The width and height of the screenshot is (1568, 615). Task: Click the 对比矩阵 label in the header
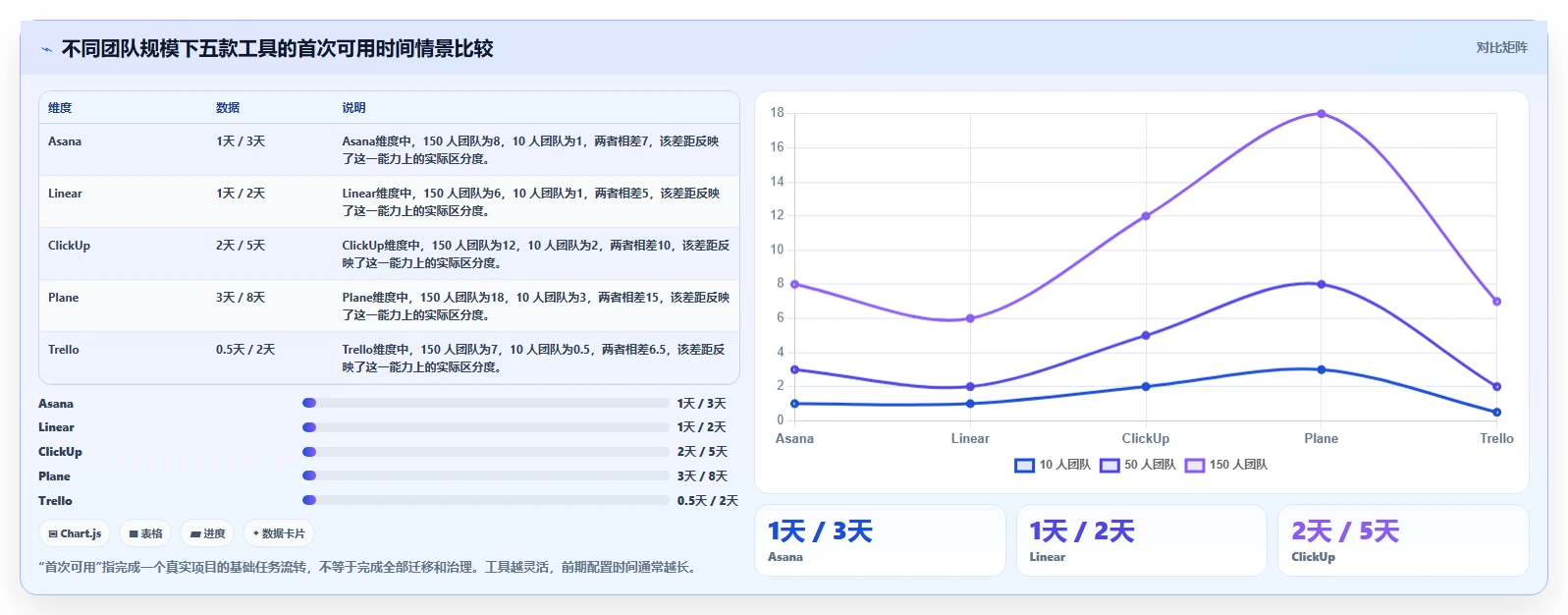(1501, 47)
